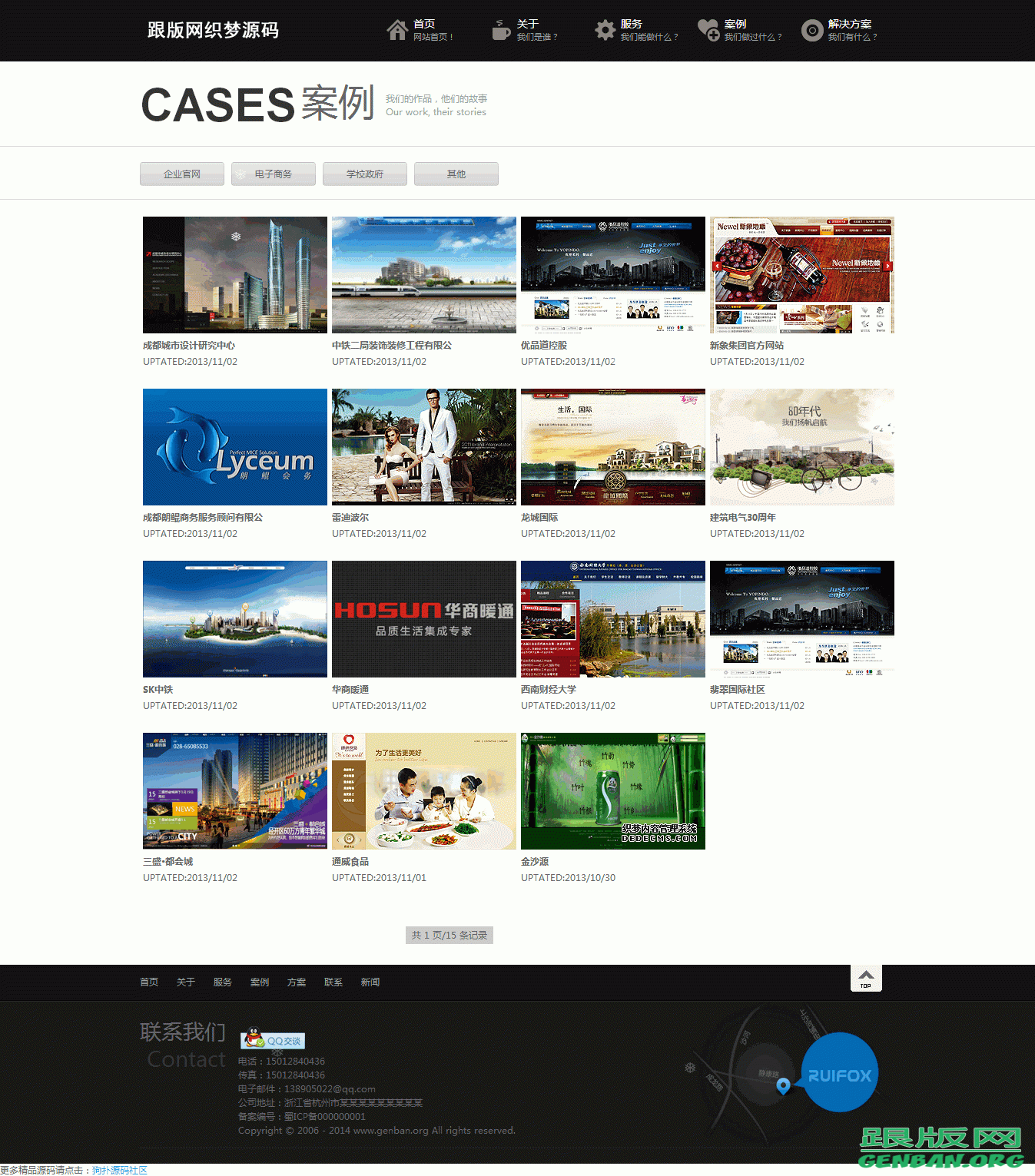
Task: Click the target icon for 解决方案
Action: click(812, 29)
